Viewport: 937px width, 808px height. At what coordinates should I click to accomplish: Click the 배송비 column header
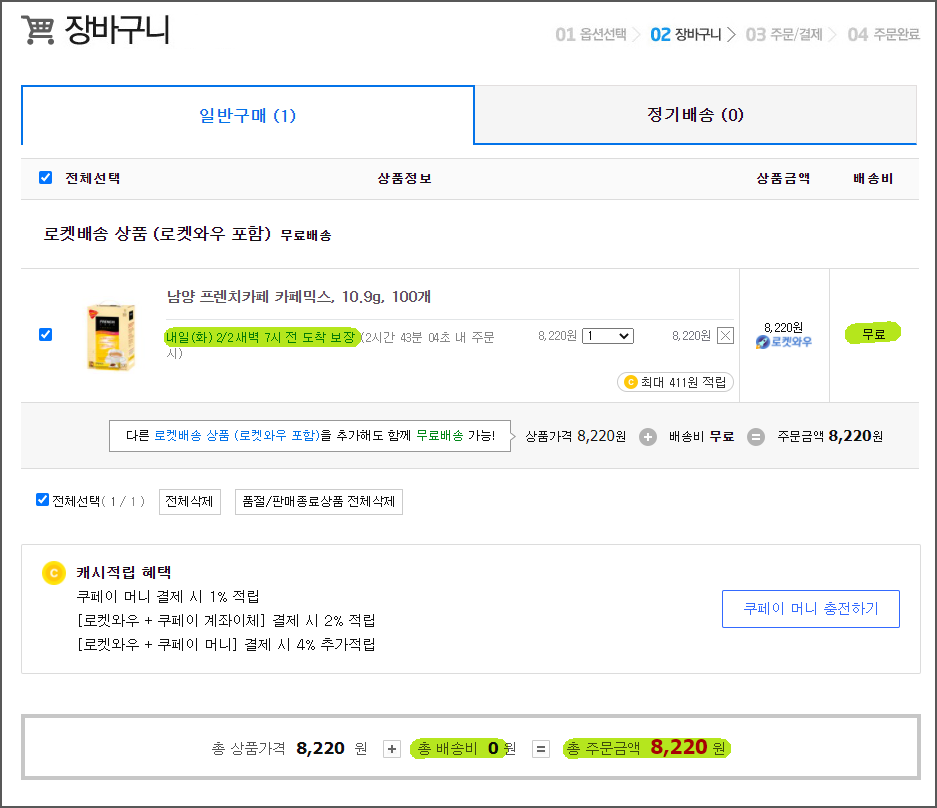[x=873, y=179]
